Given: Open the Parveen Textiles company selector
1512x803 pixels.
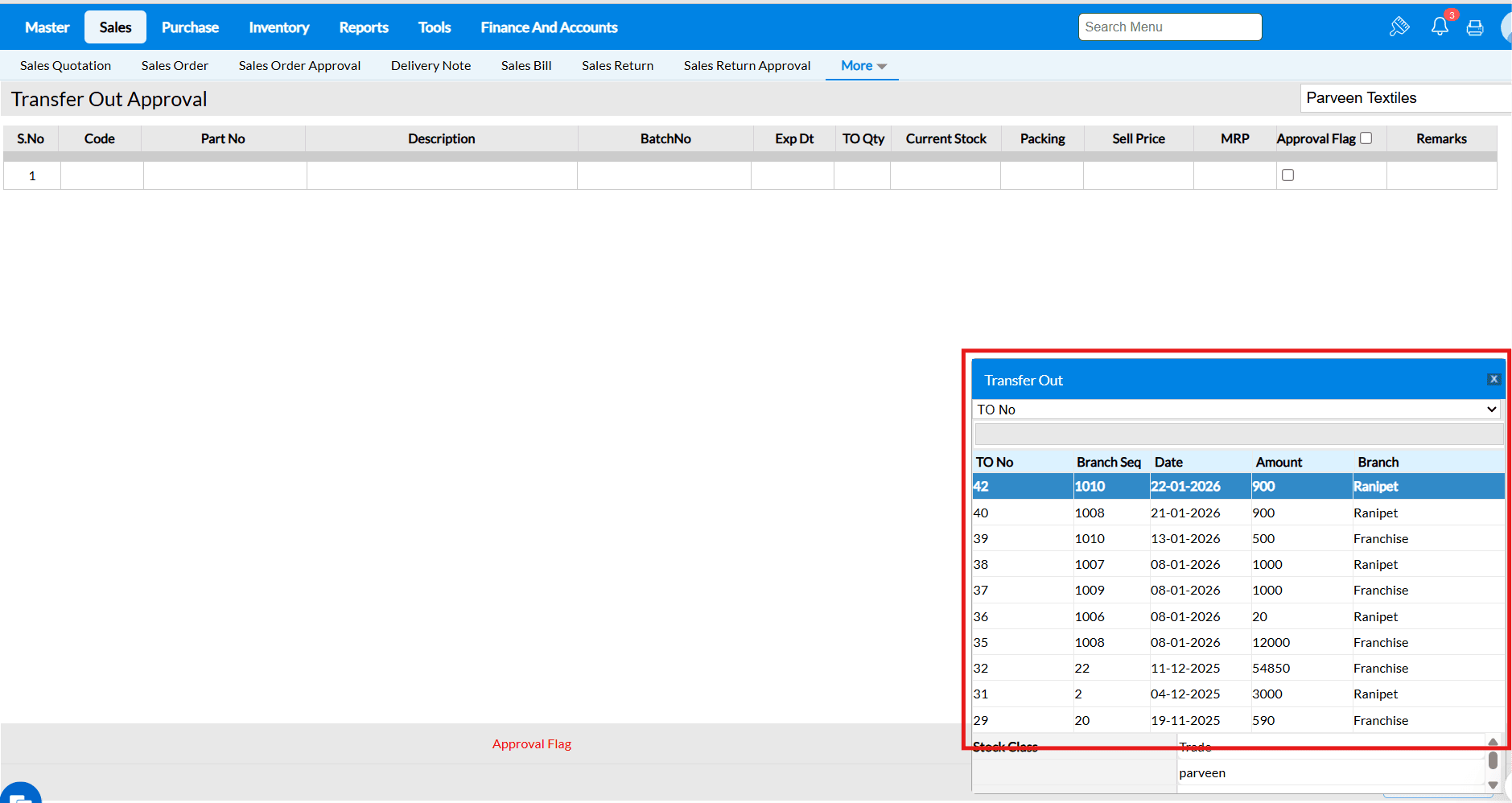Looking at the screenshot, I should tap(1404, 98).
